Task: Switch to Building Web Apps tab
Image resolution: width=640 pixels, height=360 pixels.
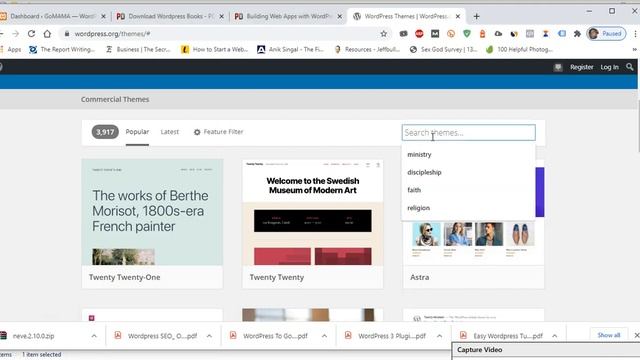Action: pos(289,16)
